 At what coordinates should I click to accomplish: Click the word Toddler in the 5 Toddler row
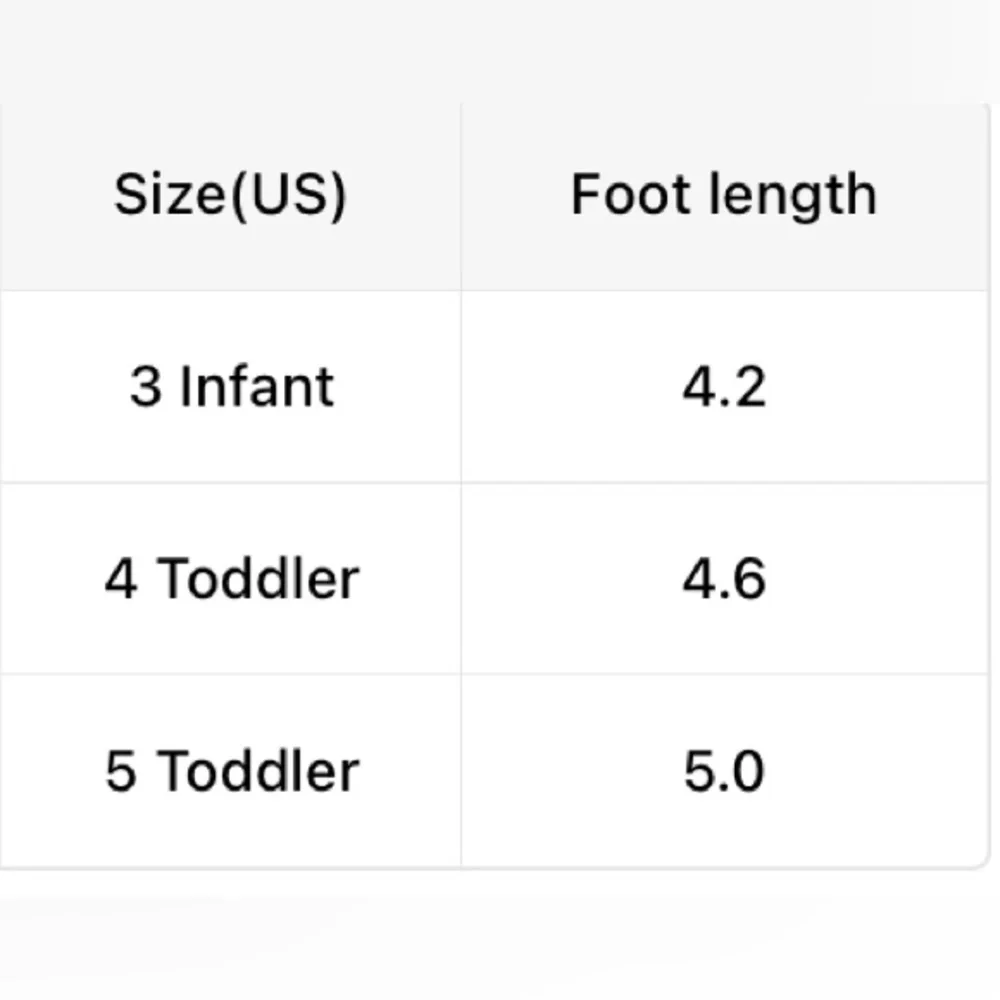tap(258, 770)
